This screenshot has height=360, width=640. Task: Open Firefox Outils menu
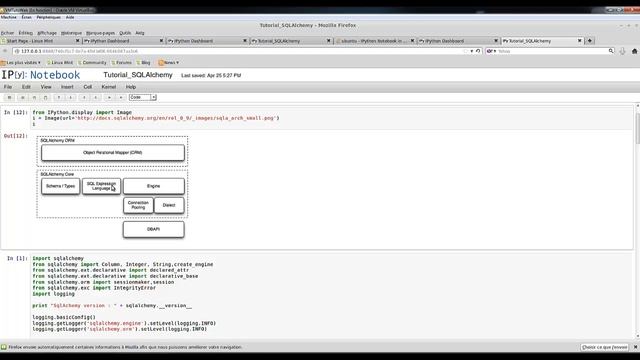tap(125, 33)
